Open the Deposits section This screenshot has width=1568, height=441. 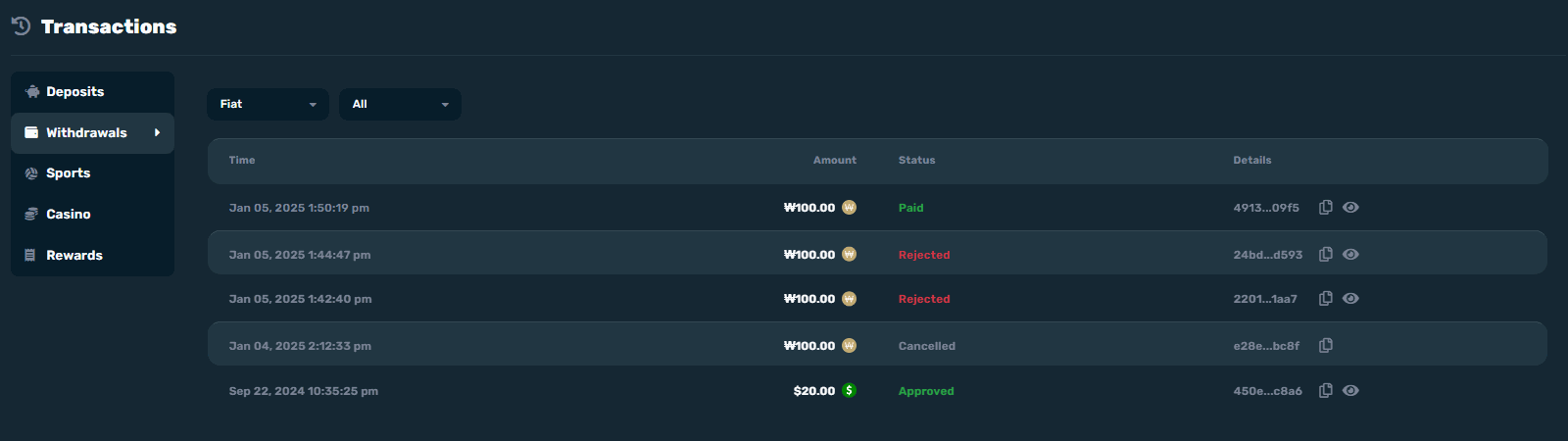[92, 92]
